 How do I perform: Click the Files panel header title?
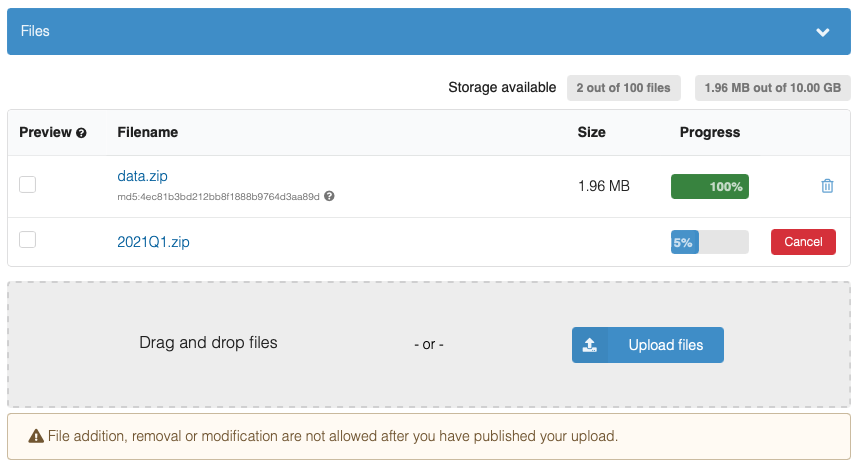pos(35,31)
